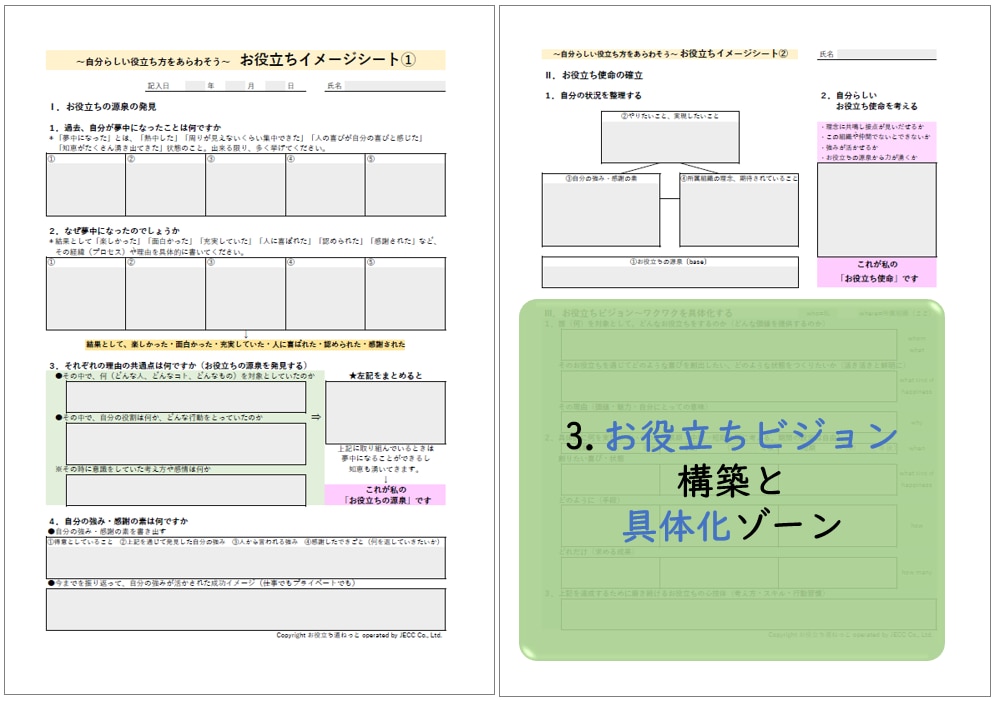The height and width of the screenshot is (701, 995).
Task: Select box ① under question 2 なぜ夢中になったのでしょうか
Action: tap(86, 294)
